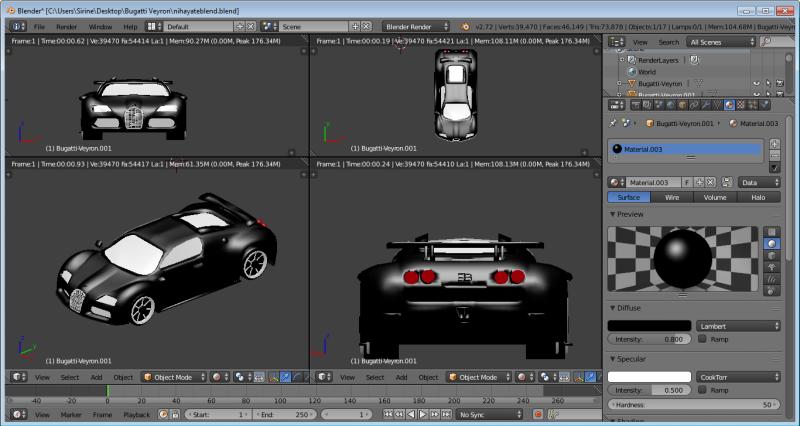800x426 pixels.
Task: Select the cube preview shape icon
Action: coord(771,256)
